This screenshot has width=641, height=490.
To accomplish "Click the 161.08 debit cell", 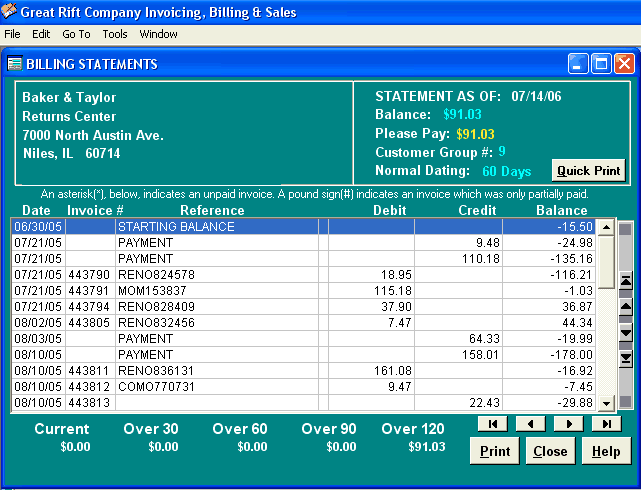I will 371,370.
